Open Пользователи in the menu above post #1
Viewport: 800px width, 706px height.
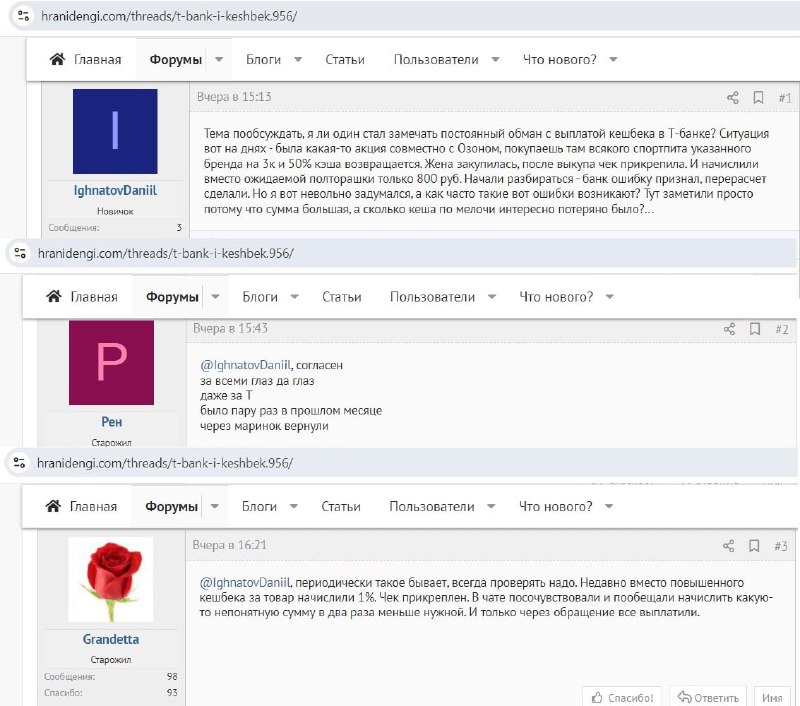click(436, 60)
